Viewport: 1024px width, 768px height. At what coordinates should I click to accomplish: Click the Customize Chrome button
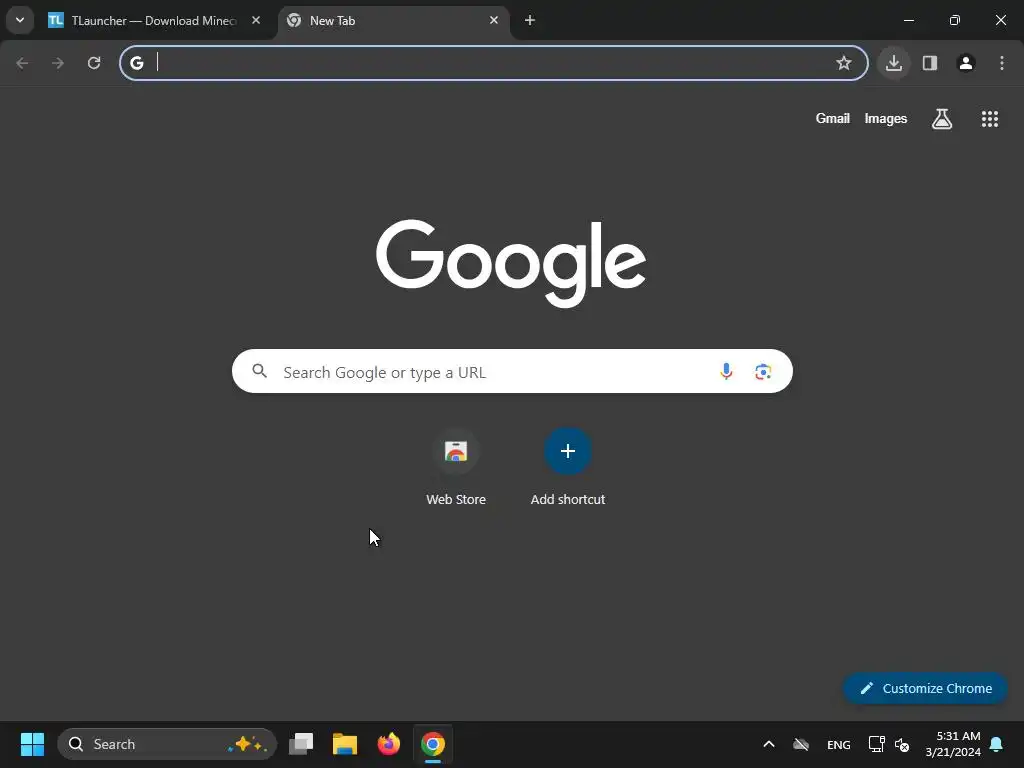pyautogui.click(x=925, y=688)
